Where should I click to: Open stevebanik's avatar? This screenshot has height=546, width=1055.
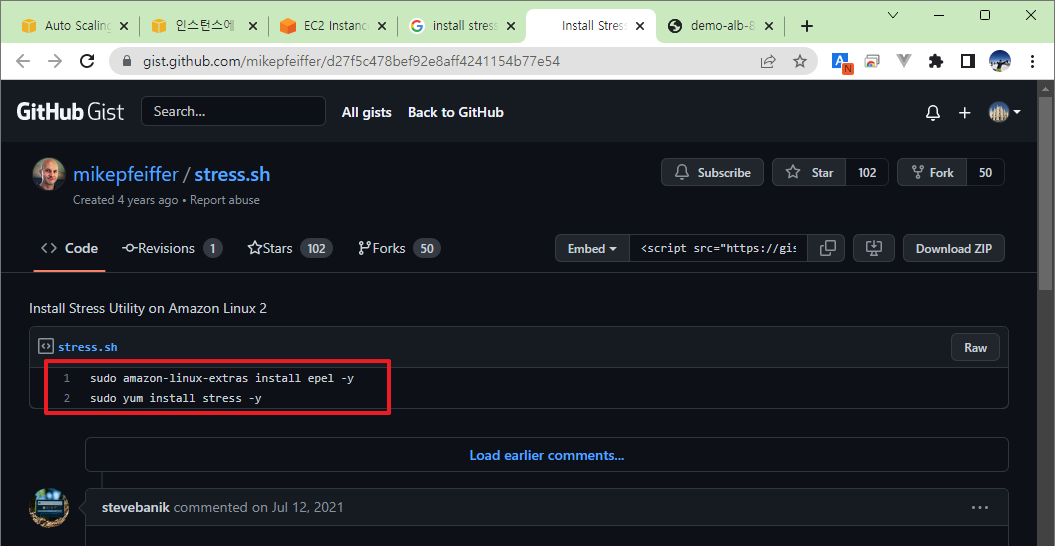point(49,507)
